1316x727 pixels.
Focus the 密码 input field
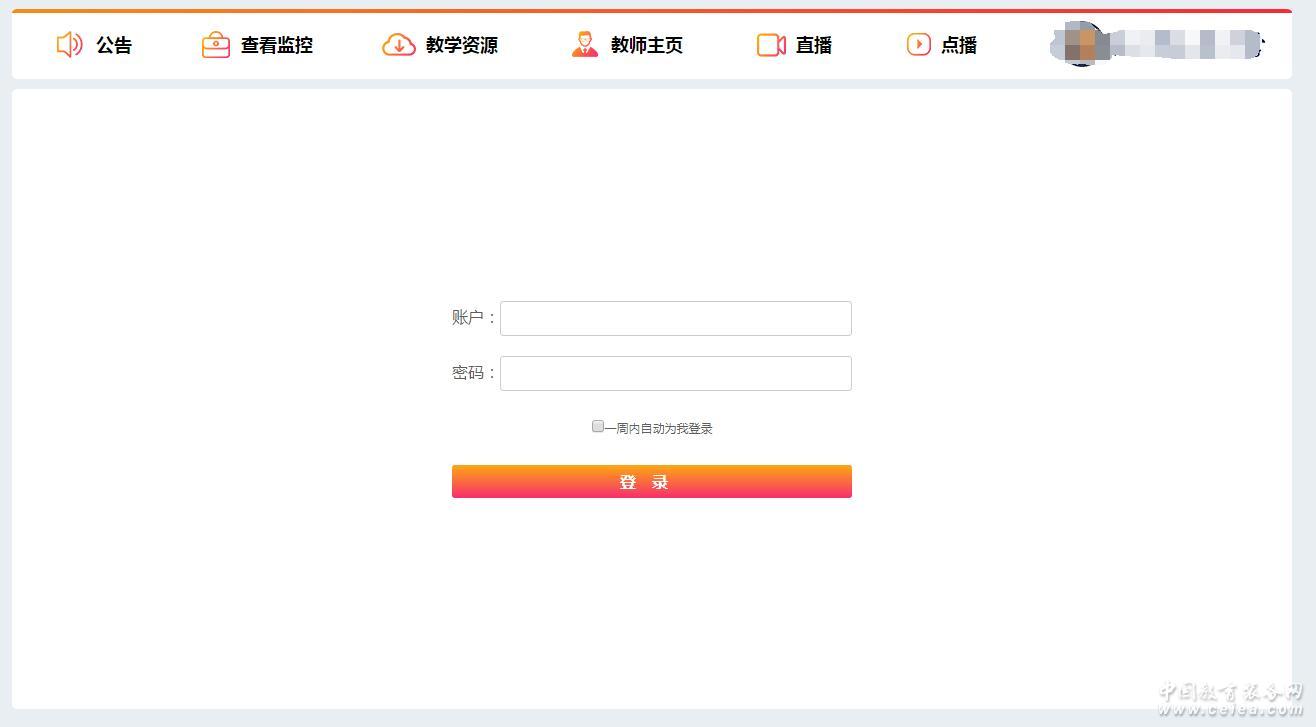pyautogui.click(x=675, y=373)
